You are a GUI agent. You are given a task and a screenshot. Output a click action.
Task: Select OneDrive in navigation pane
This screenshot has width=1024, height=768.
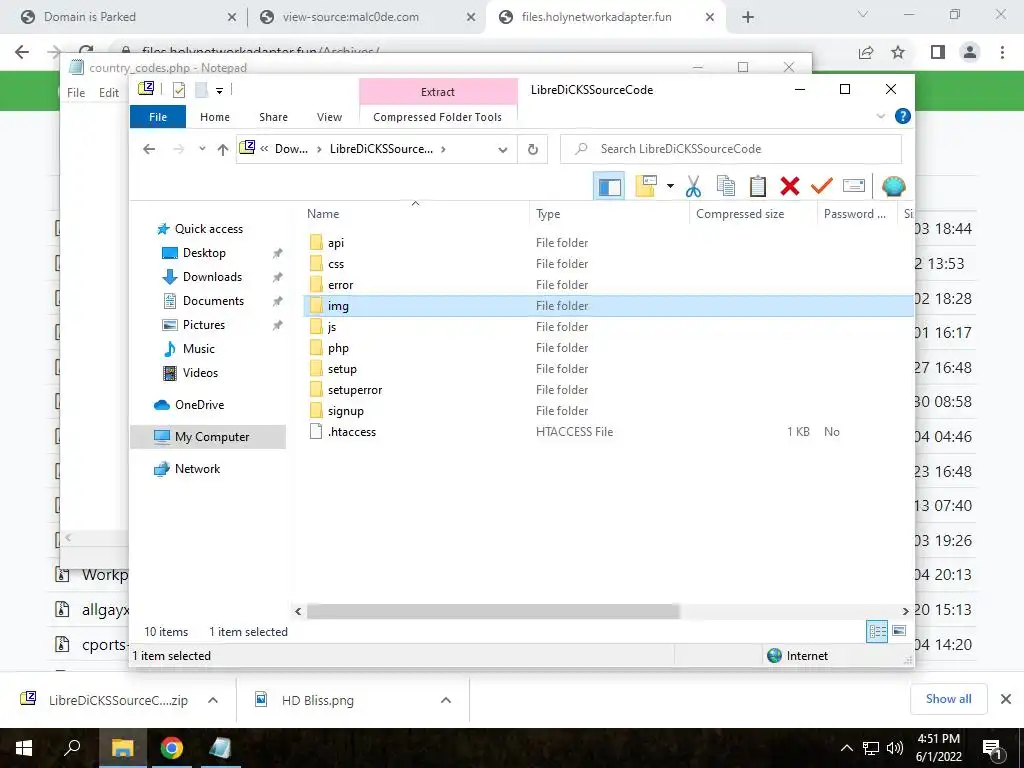pyautogui.click(x=199, y=405)
